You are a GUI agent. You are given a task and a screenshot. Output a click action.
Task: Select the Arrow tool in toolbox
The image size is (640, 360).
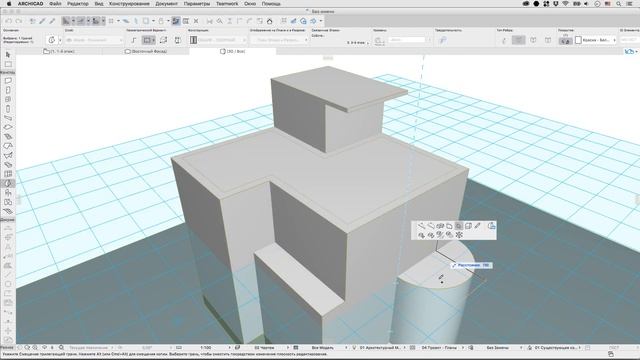8,55
